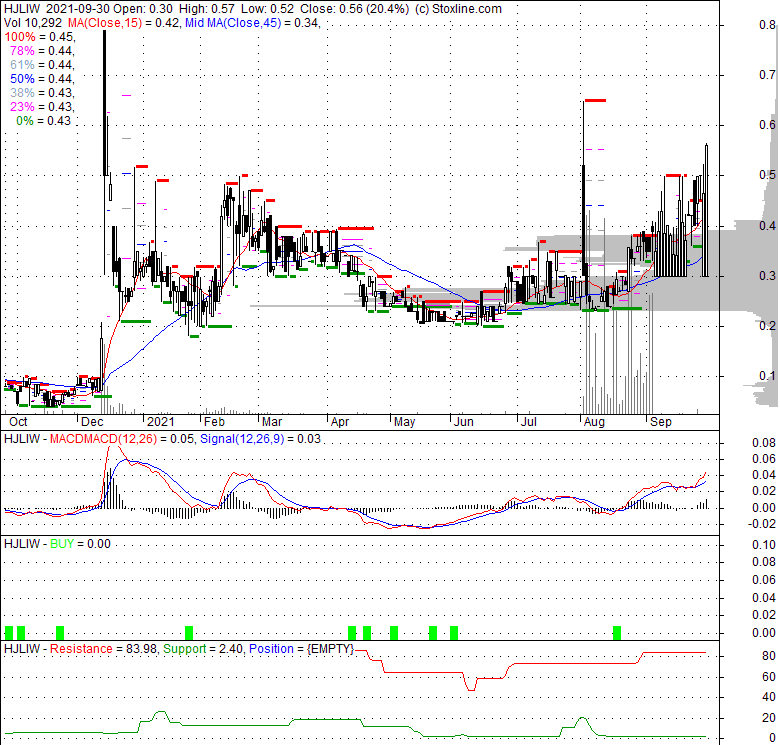Click the latest September candlestick at chart end
The image size is (780, 745).
tap(706, 210)
